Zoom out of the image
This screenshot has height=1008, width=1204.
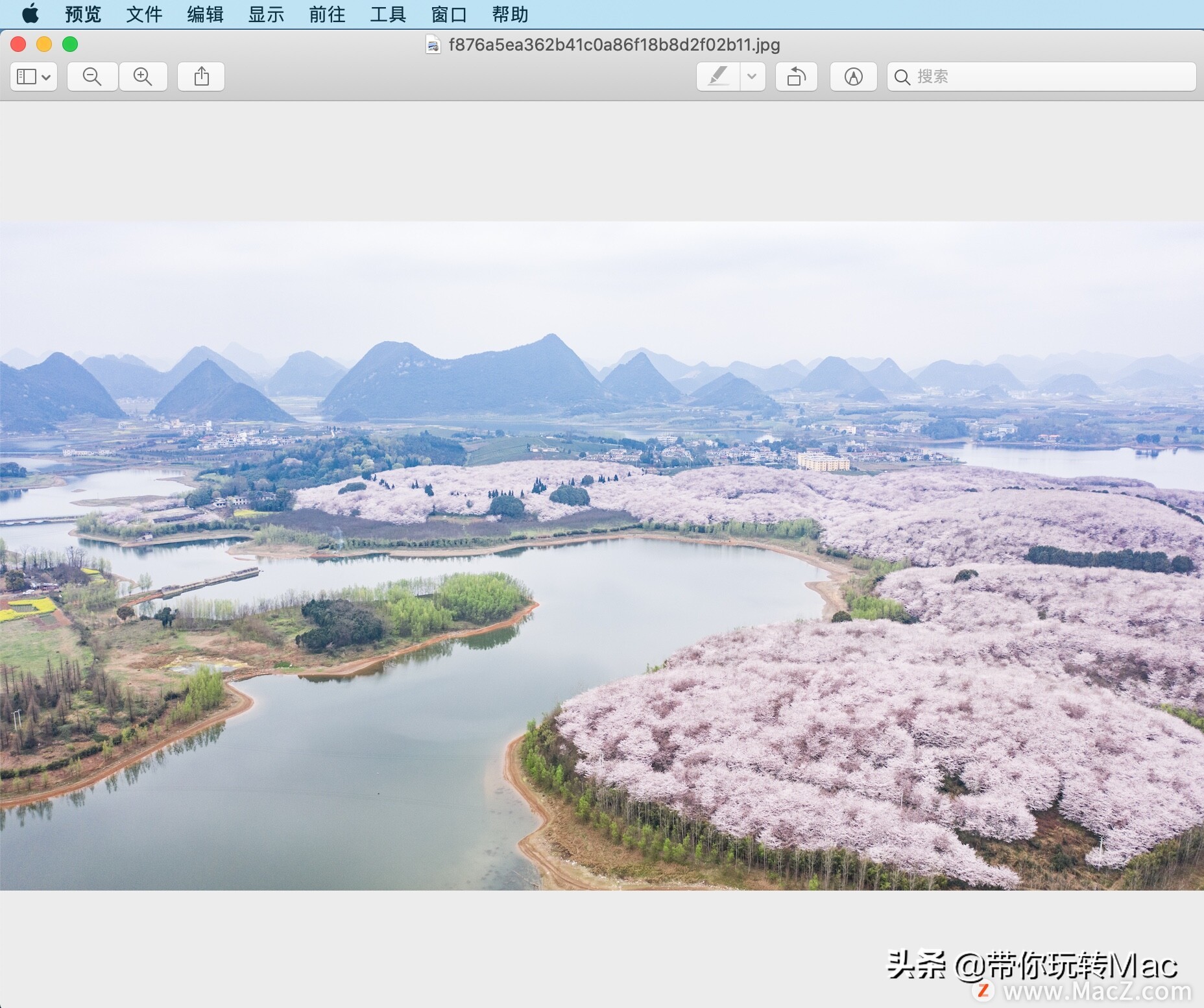[92, 77]
